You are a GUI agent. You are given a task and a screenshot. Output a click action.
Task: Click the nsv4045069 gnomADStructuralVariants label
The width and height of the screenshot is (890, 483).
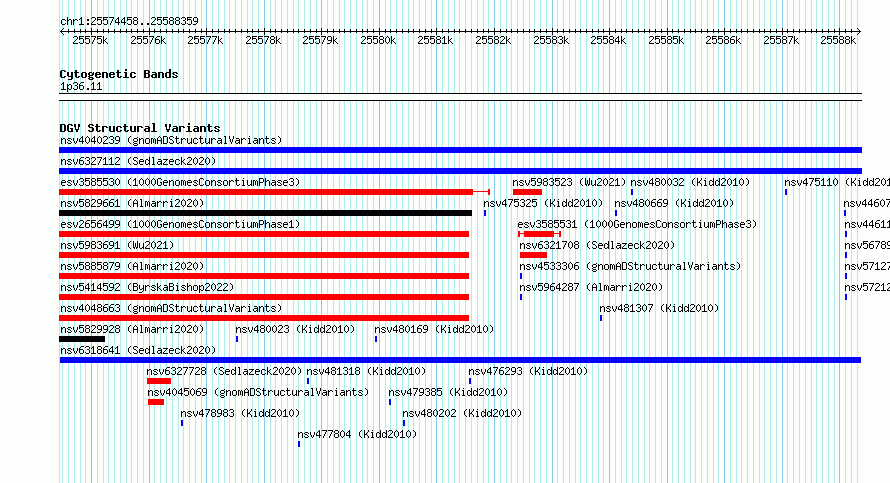[x=258, y=392]
